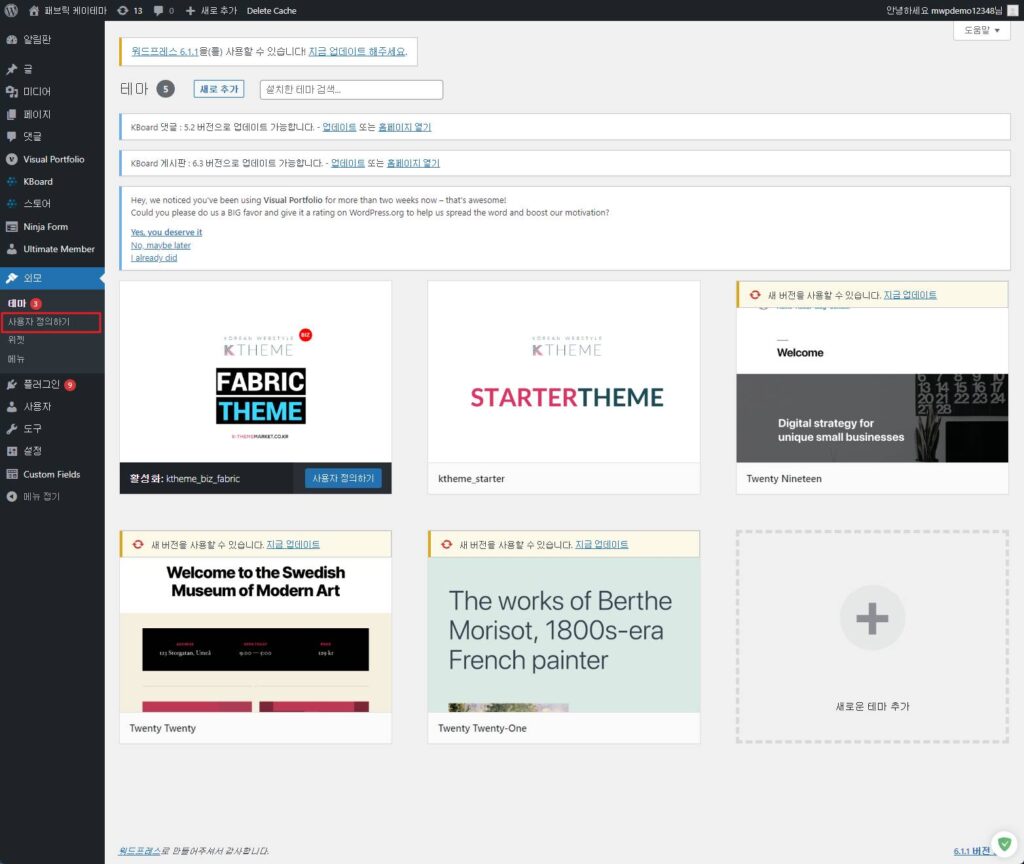Click the 지금 업데이트 해주세요 link
This screenshot has height=864, width=1024.
[x=357, y=52]
